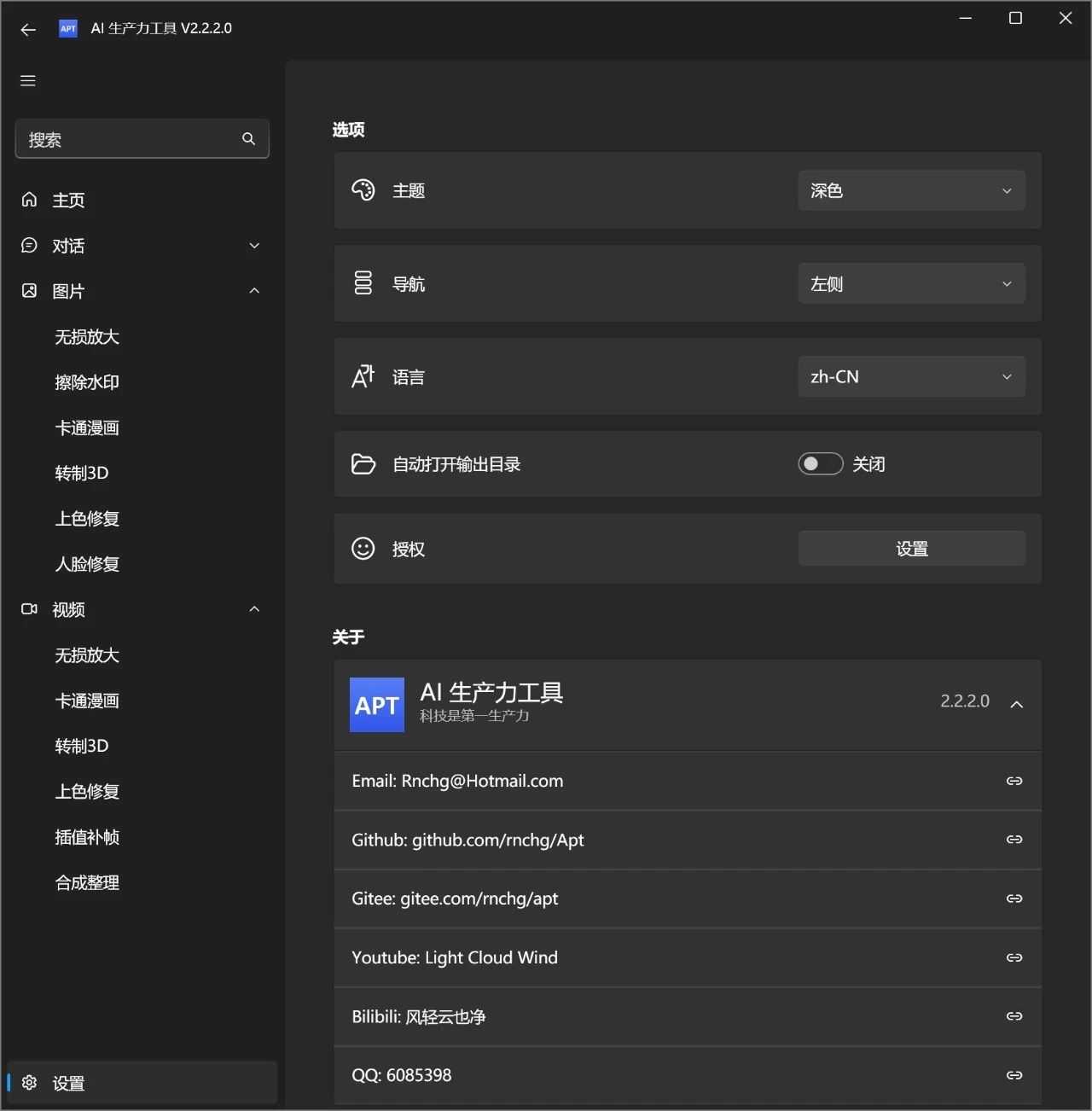Click the link icon in Bilibili row
This screenshot has height=1111, width=1092.
(x=1014, y=1016)
